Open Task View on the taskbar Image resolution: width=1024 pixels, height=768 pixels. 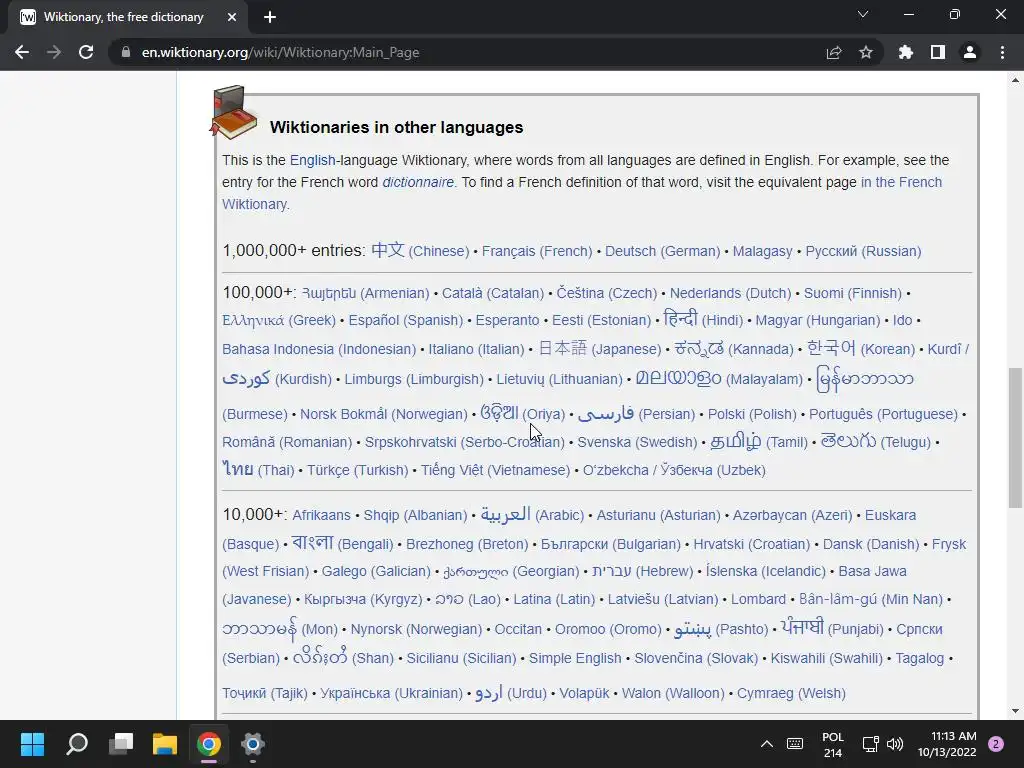(x=121, y=744)
